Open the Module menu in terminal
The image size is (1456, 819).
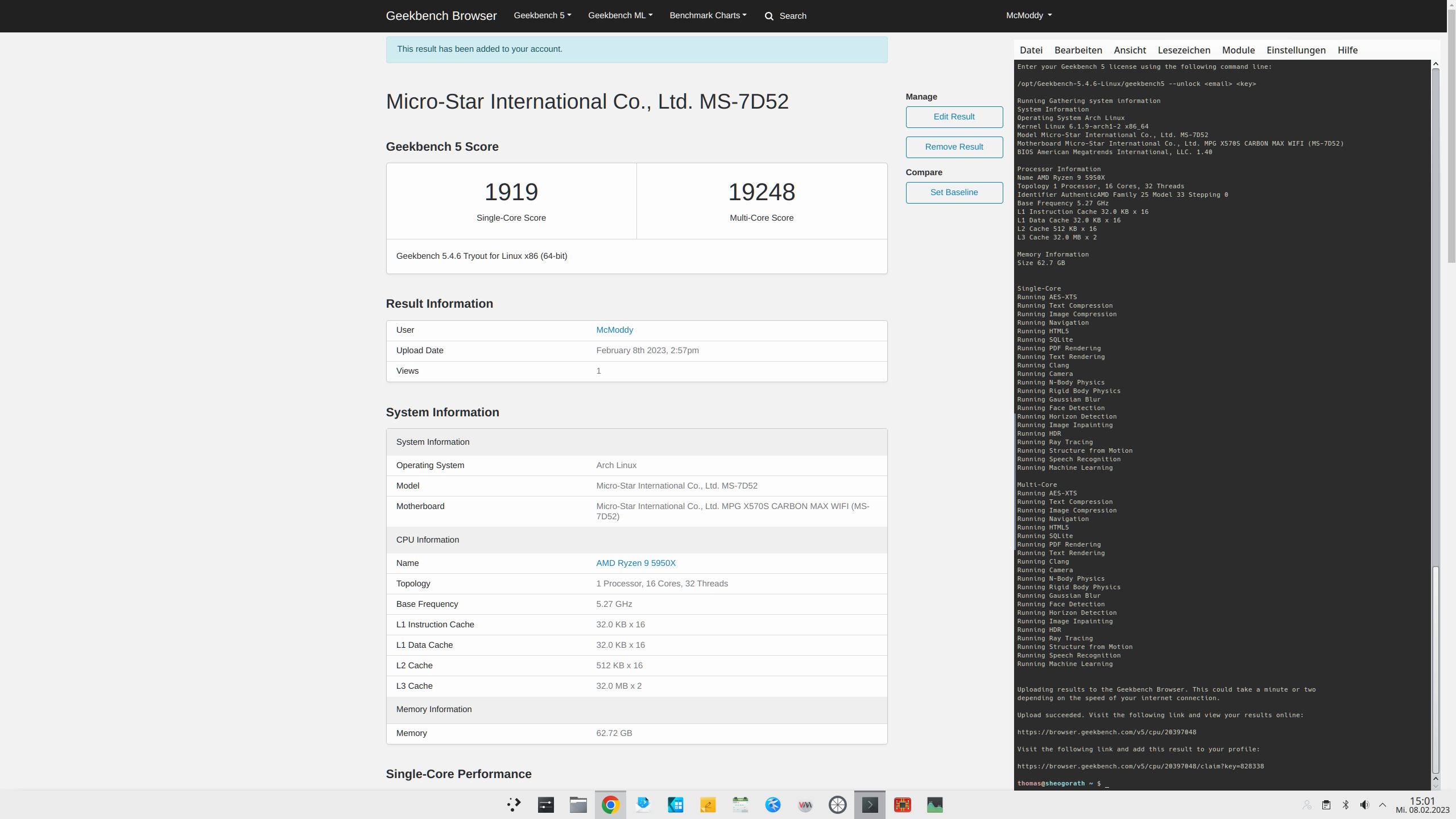(x=1239, y=50)
